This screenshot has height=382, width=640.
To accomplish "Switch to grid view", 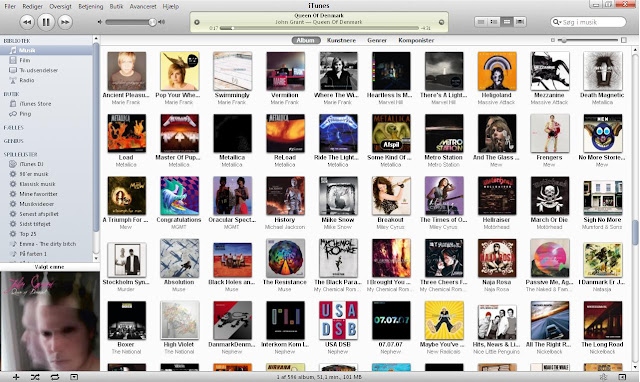I will (x=507, y=22).
